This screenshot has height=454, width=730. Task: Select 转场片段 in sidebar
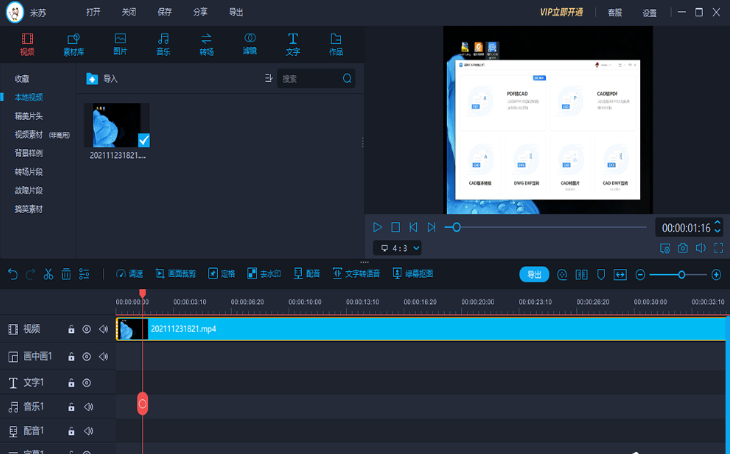point(29,172)
